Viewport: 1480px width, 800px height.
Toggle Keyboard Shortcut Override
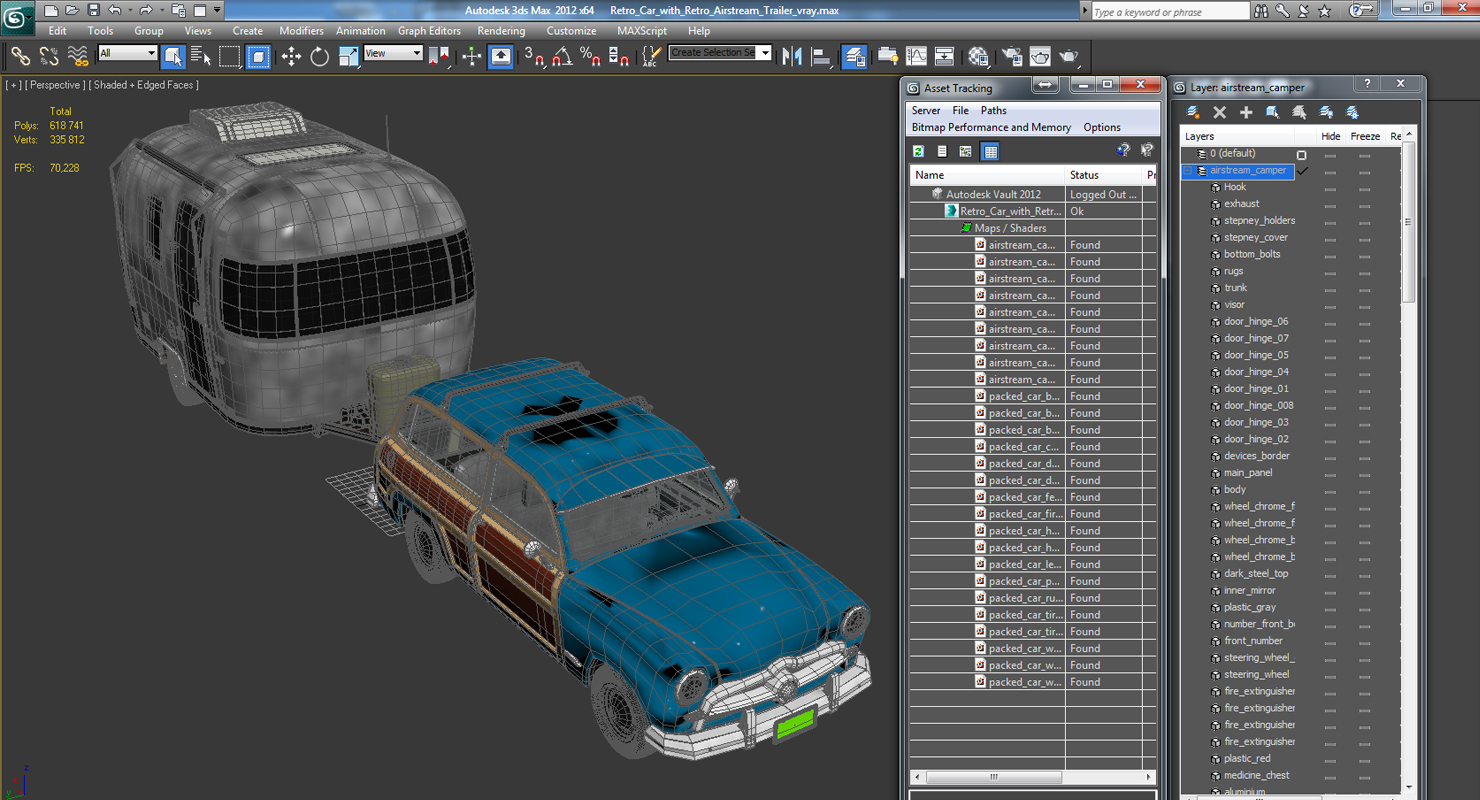click(x=501, y=57)
